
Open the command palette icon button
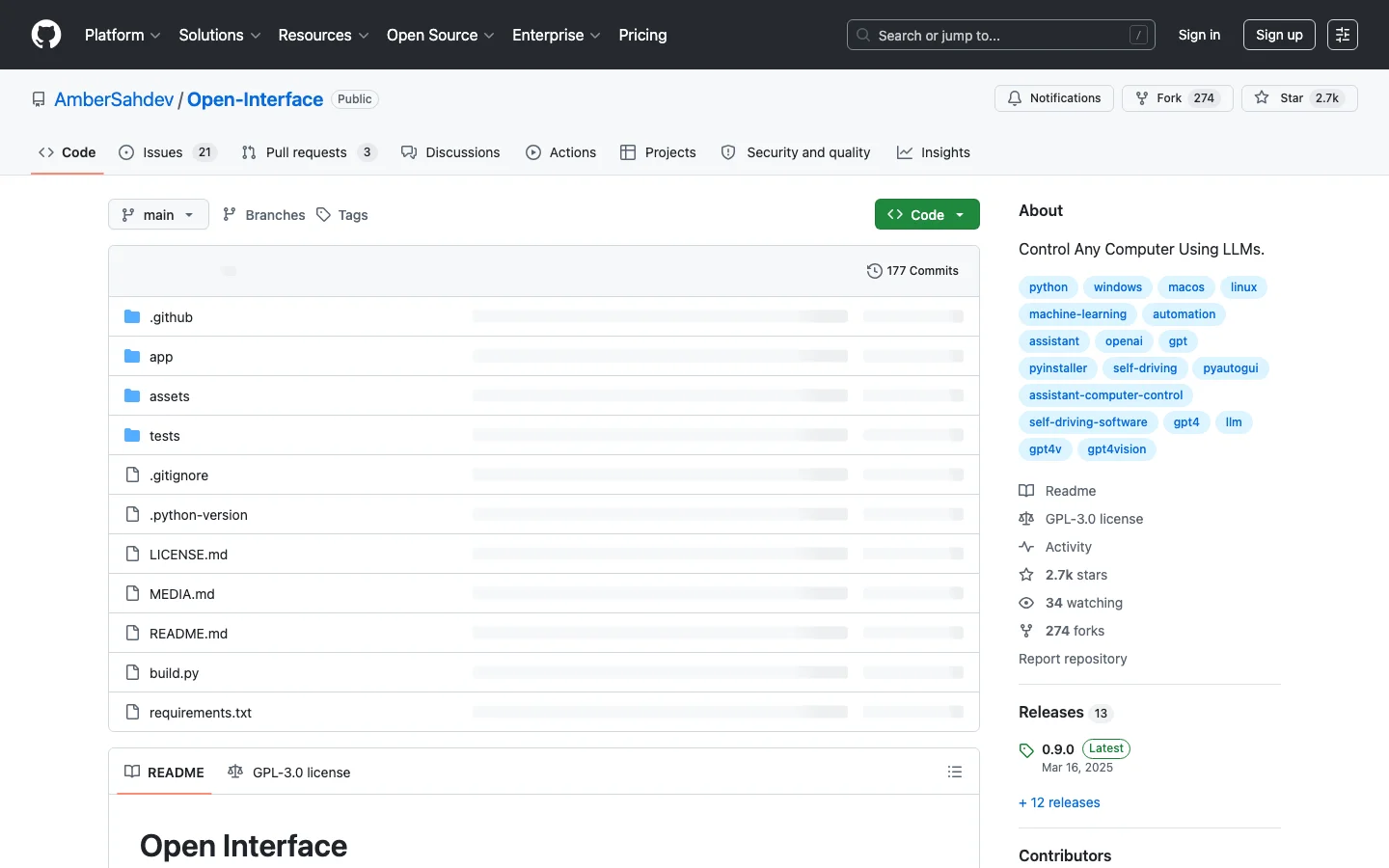(x=1343, y=35)
